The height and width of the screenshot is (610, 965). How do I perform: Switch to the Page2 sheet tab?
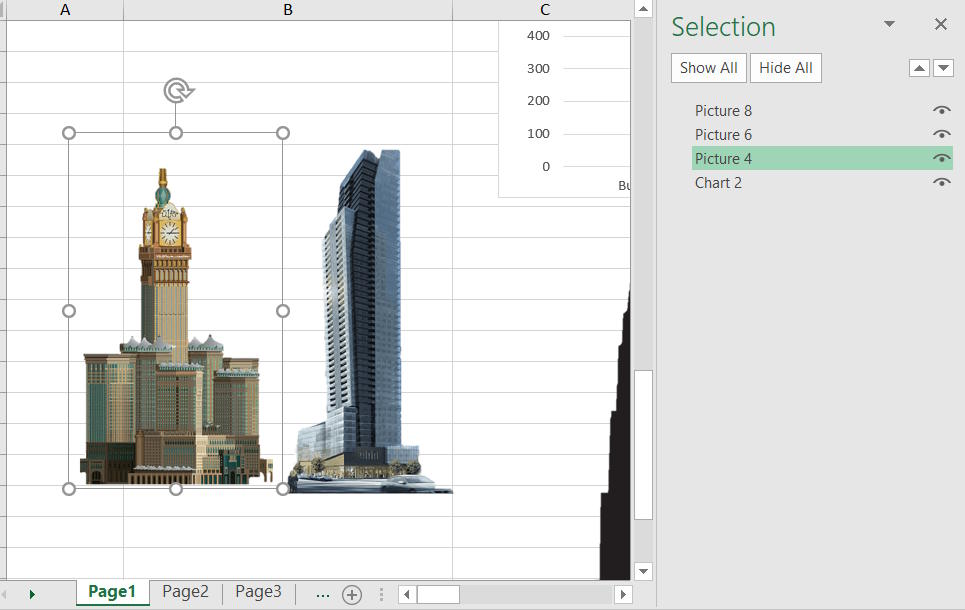pyautogui.click(x=184, y=592)
